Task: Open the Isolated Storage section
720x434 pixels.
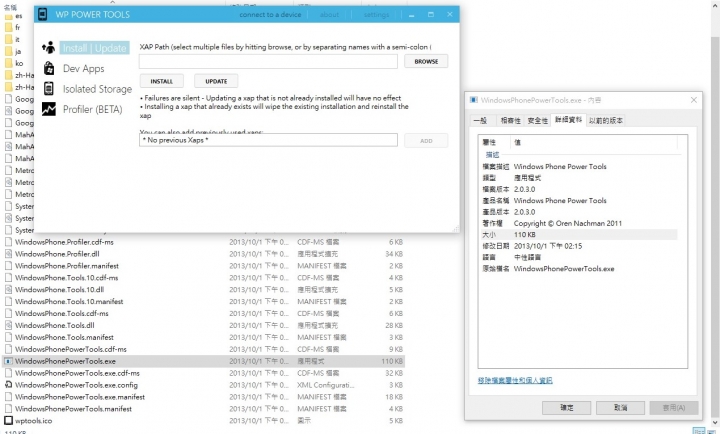Action: (x=97, y=89)
